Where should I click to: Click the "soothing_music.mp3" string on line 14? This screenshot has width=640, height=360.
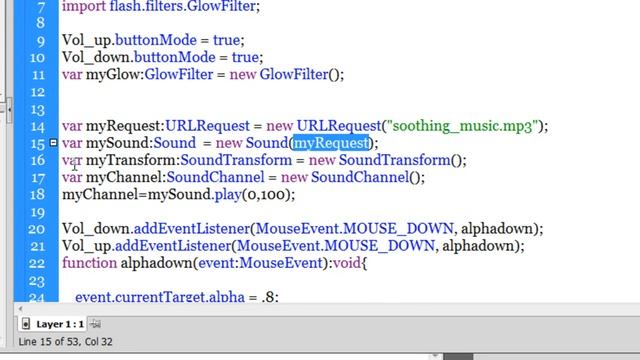coord(462,126)
